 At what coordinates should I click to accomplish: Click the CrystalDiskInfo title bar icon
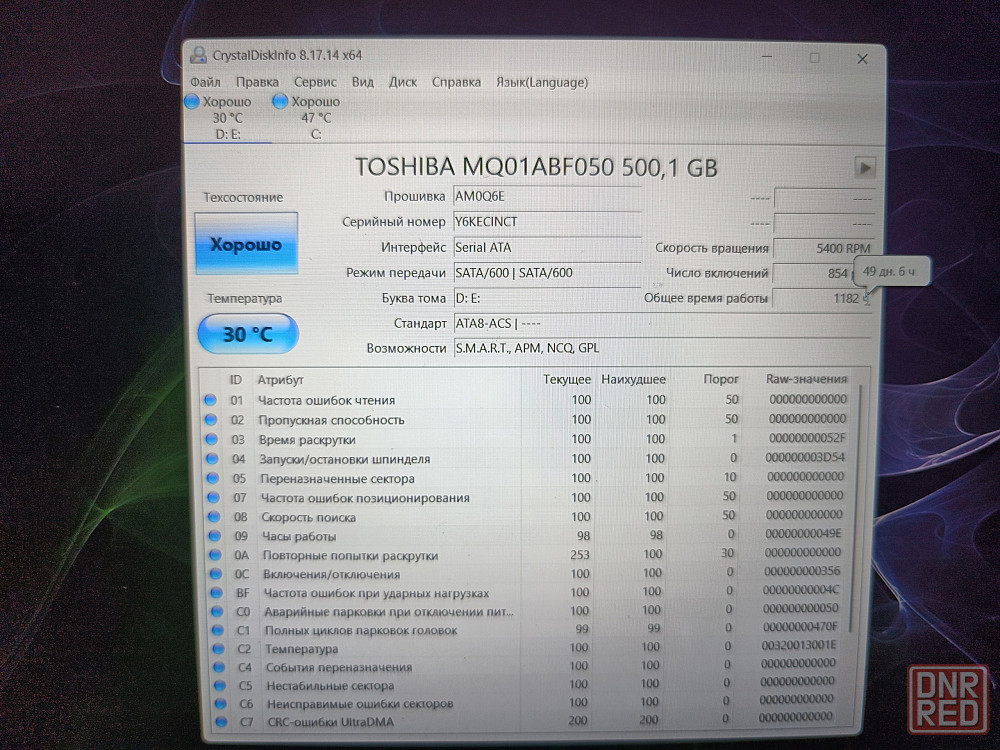coord(198,55)
